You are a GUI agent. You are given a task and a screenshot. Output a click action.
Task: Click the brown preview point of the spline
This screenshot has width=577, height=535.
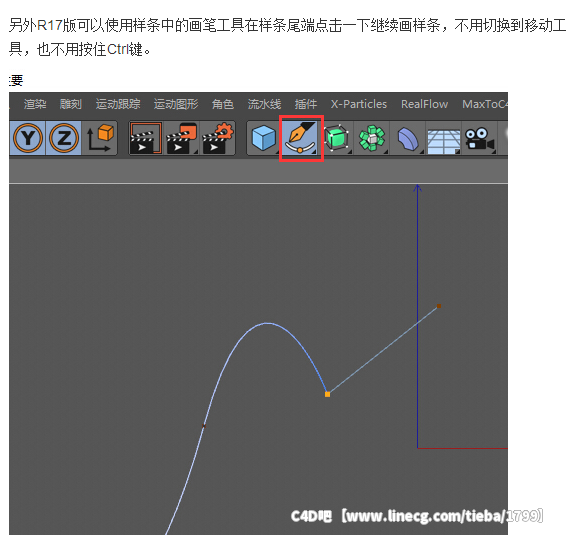click(439, 306)
